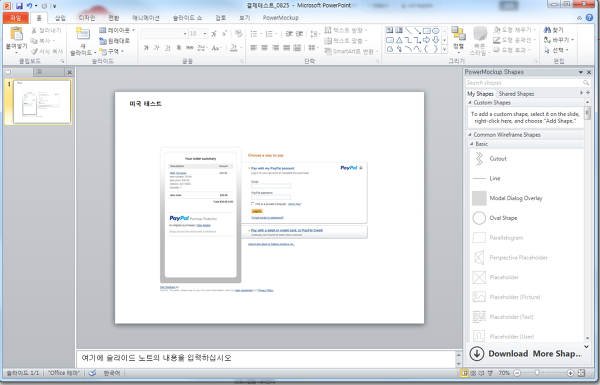Center-align text in paragraph group
This screenshot has width=600, height=385.
[264, 48]
